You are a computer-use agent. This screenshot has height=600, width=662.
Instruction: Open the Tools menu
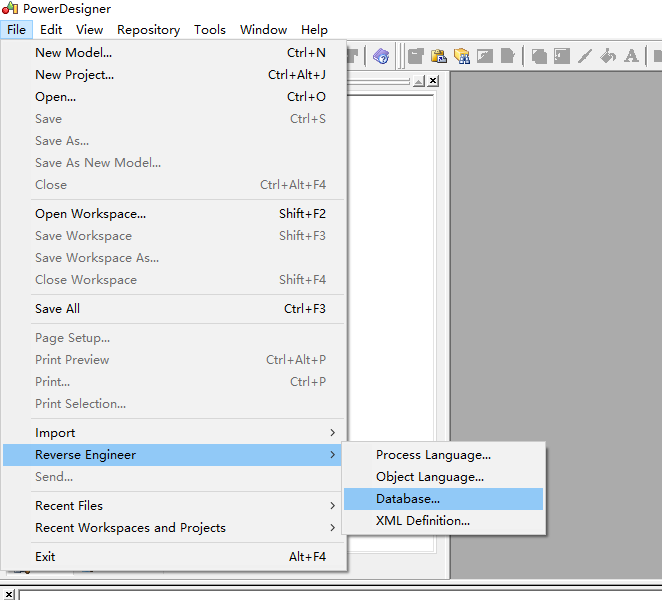pyautogui.click(x=210, y=30)
